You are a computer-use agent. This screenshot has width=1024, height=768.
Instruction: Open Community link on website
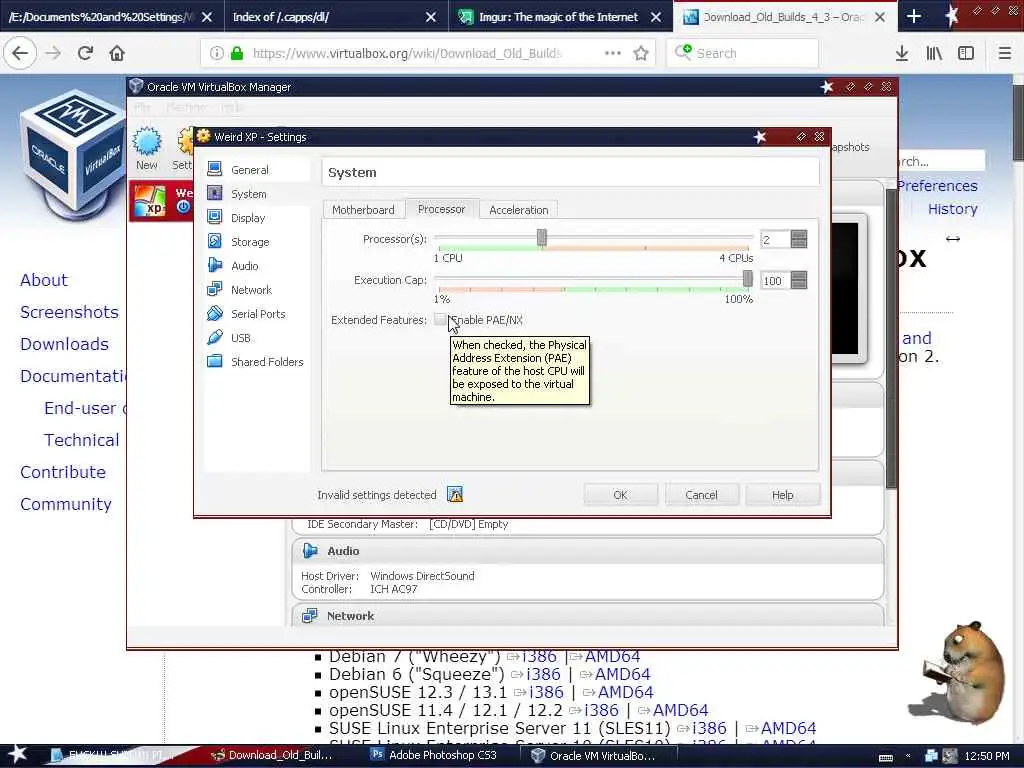click(x=65, y=504)
